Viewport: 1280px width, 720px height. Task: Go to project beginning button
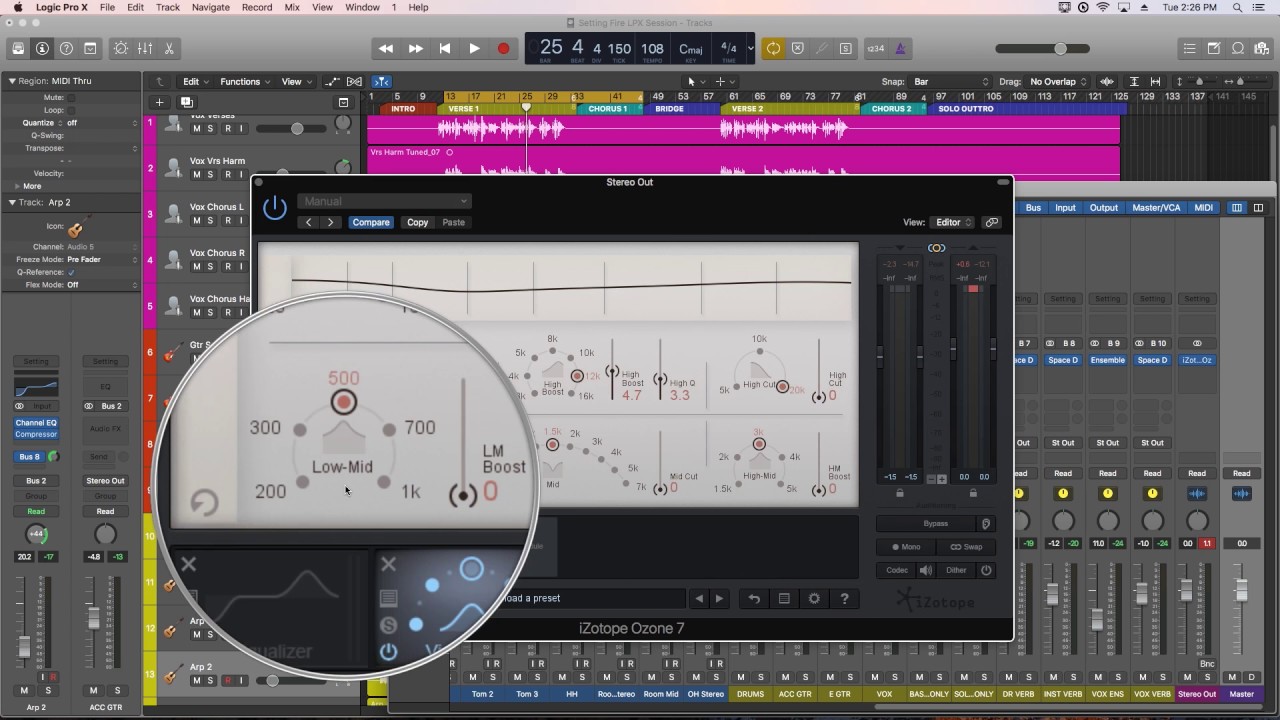tap(445, 48)
